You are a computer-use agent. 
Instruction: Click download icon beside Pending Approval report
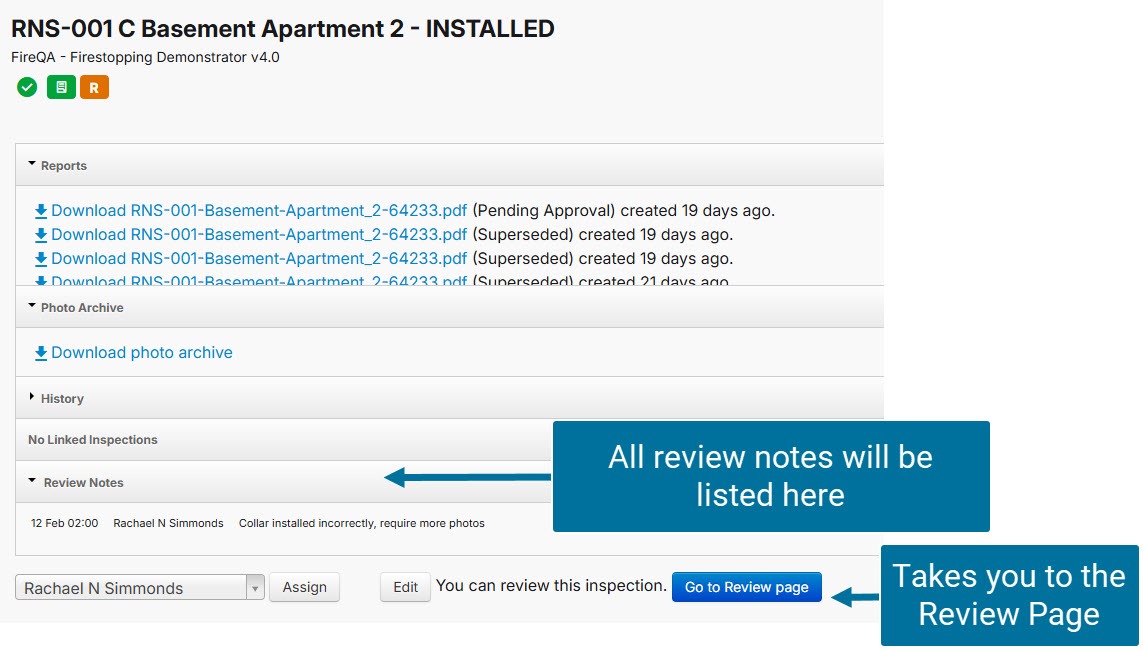[x=41, y=211]
